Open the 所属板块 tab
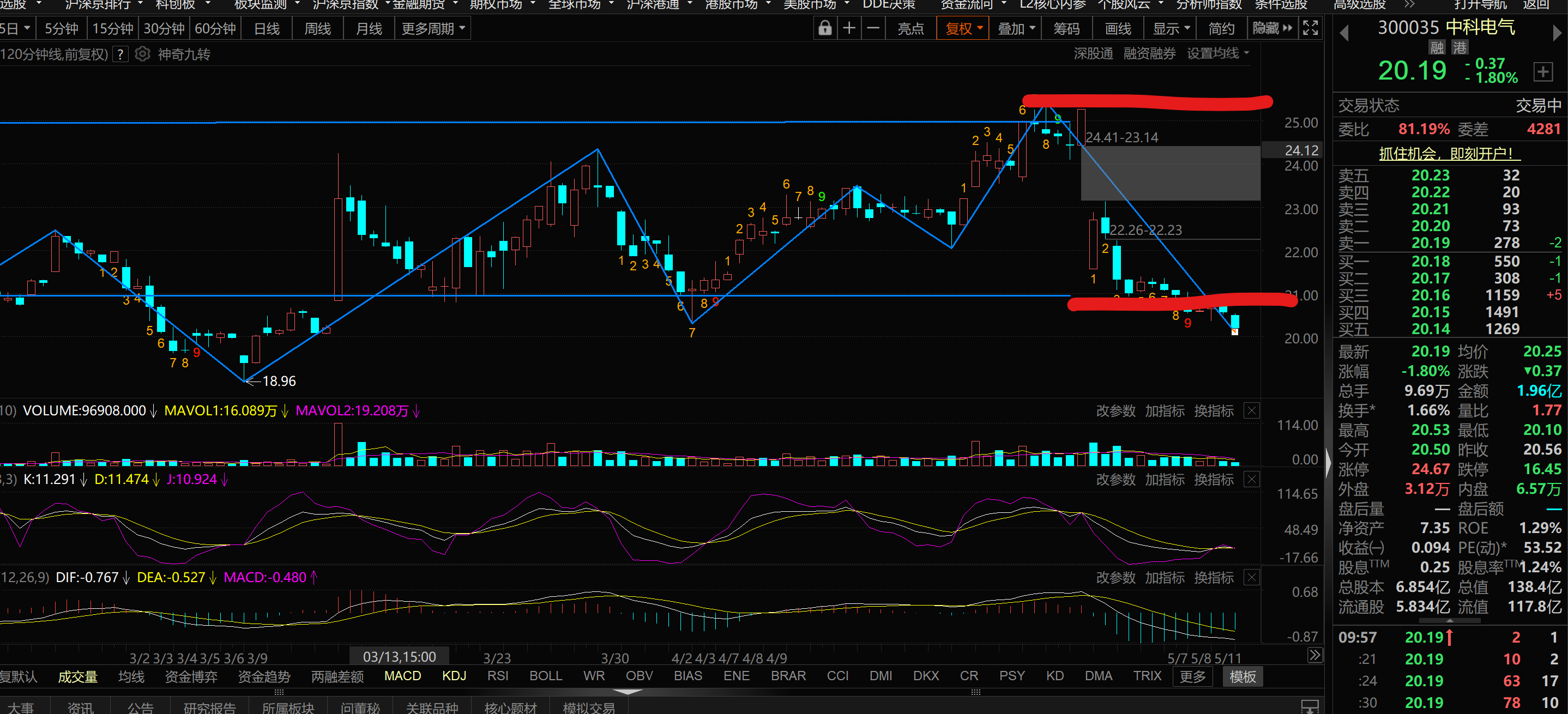 (287, 707)
